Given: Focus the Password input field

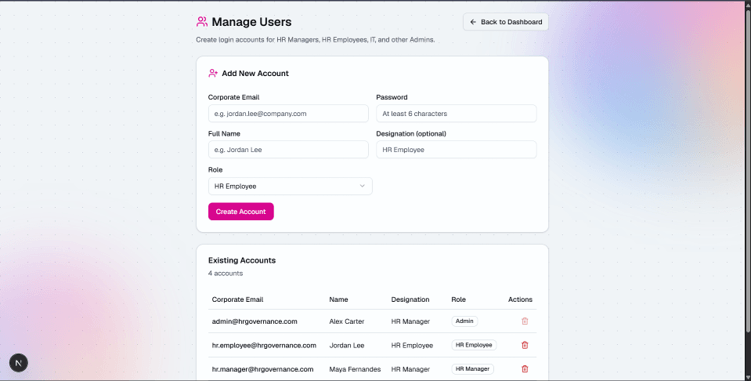Looking at the screenshot, I should pos(456,114).
